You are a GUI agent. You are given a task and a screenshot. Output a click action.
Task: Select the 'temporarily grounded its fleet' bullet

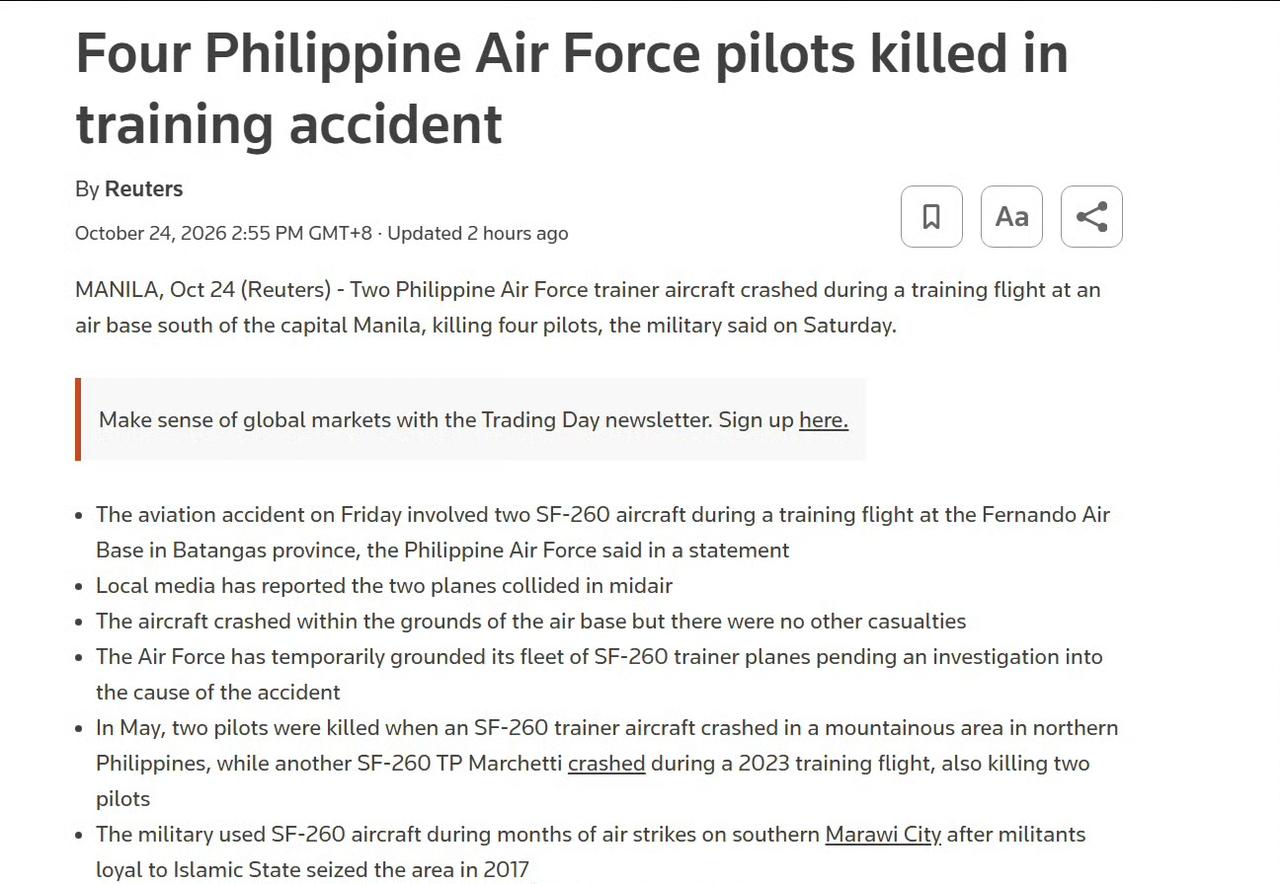(x=599, y=674)
